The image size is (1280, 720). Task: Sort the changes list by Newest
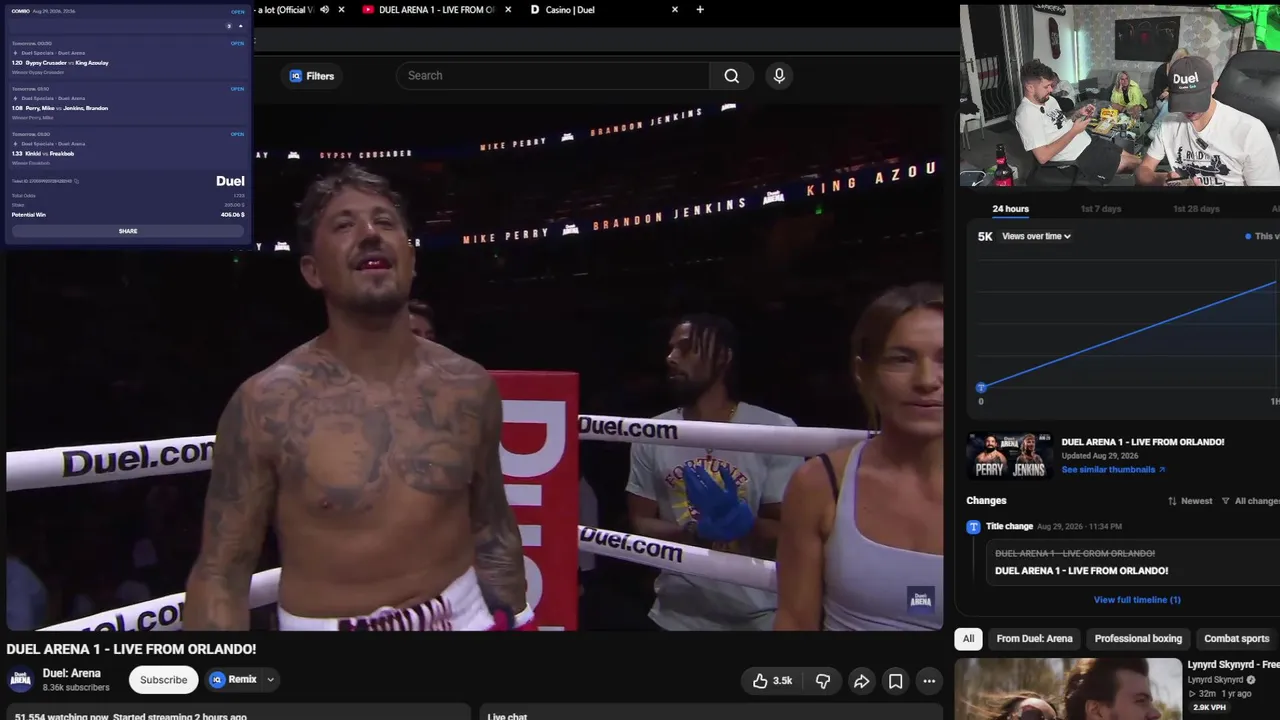[1190, 501]
